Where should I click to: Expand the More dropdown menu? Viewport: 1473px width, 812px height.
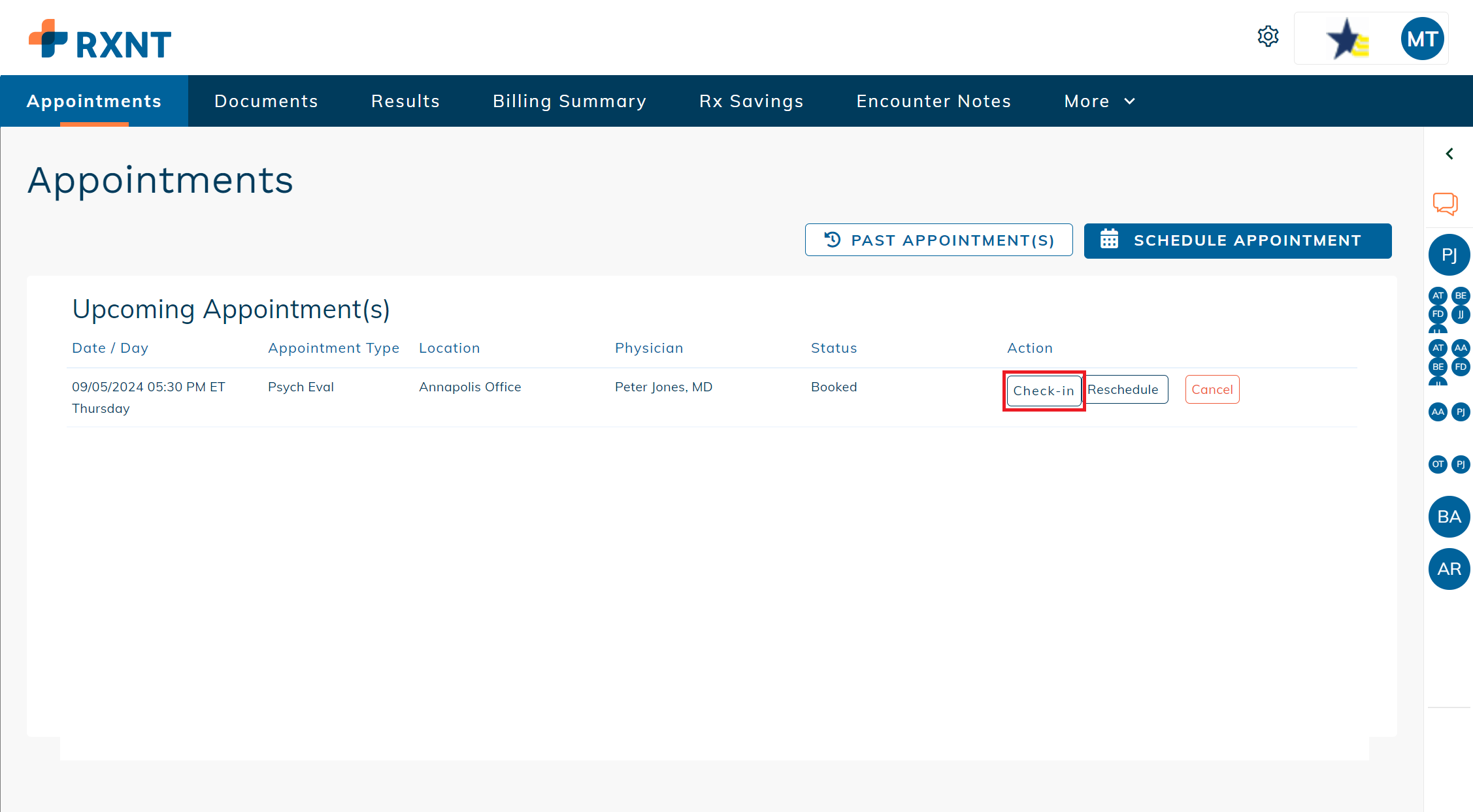click(x=1100, y=101)
